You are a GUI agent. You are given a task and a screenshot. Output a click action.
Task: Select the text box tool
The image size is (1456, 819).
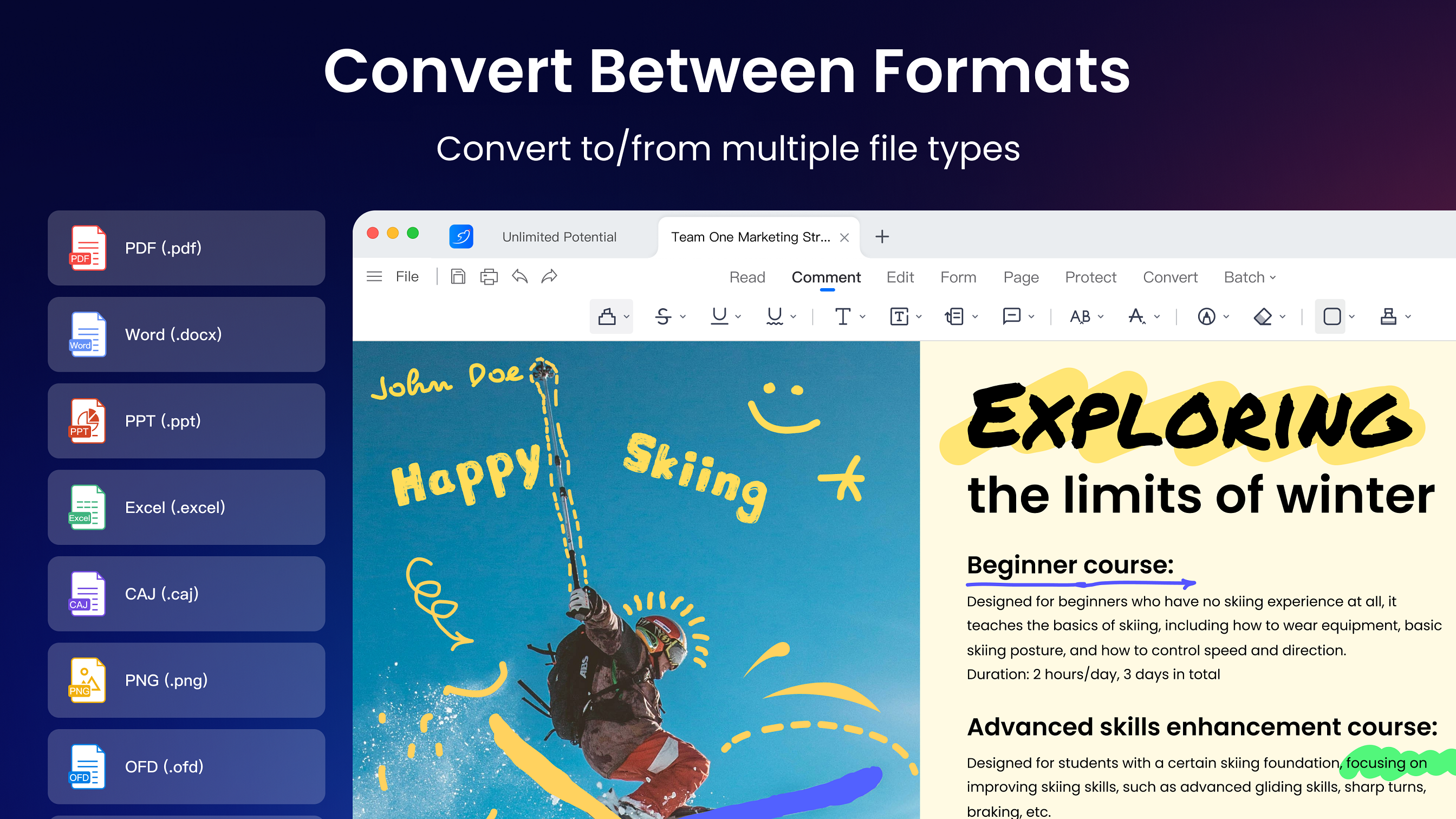pyautogui.click(x=899, y=316)
